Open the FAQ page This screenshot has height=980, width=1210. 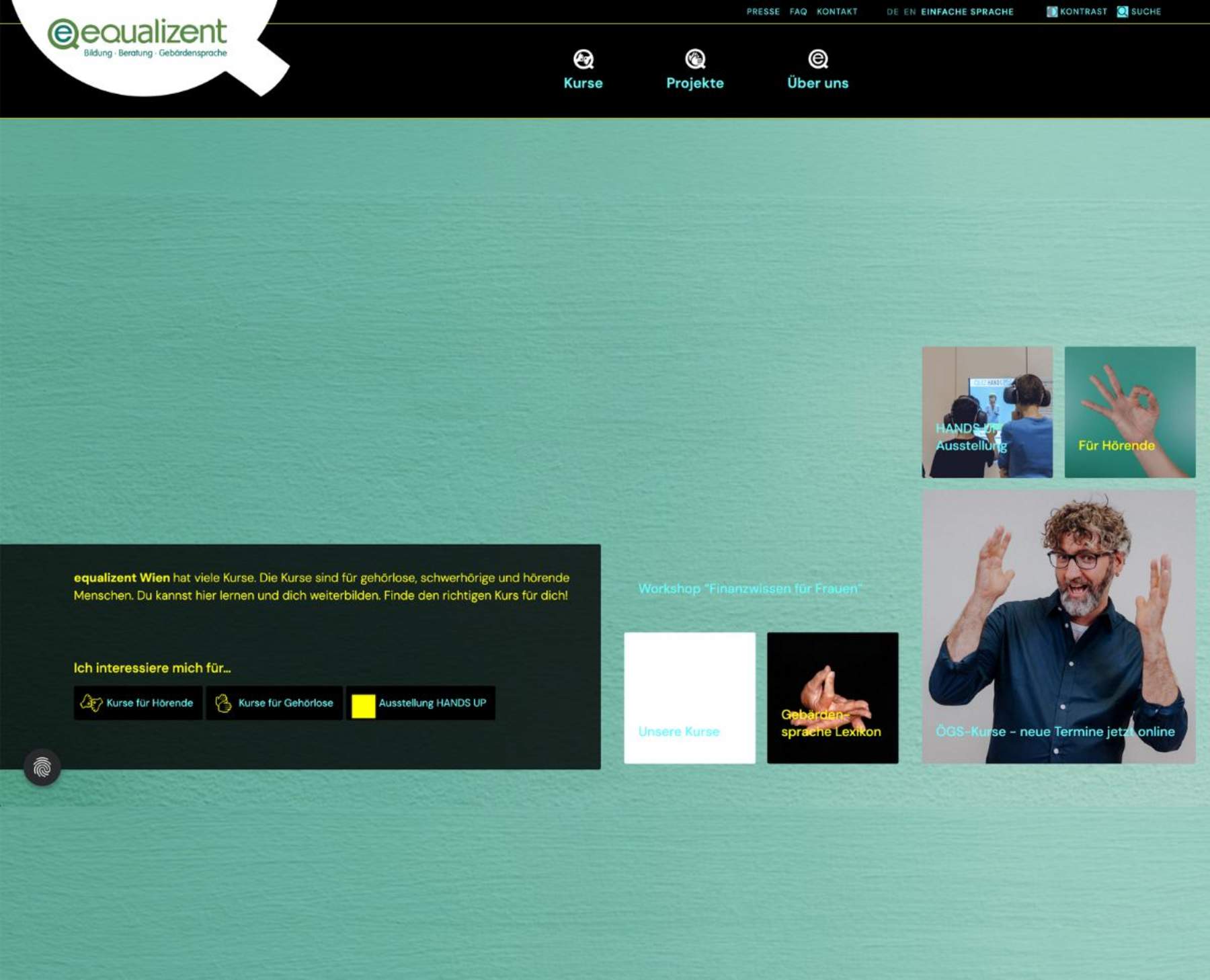click(798, 11)
